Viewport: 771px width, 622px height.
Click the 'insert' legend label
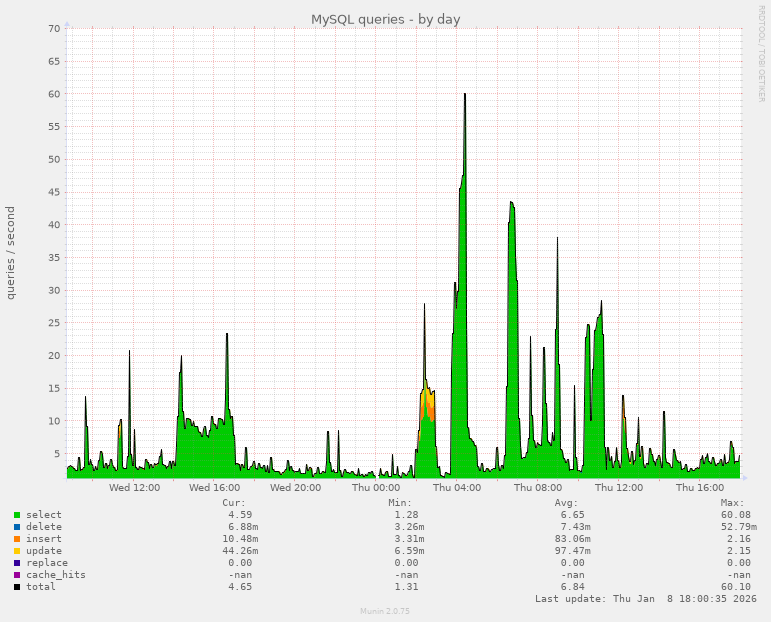44,539
